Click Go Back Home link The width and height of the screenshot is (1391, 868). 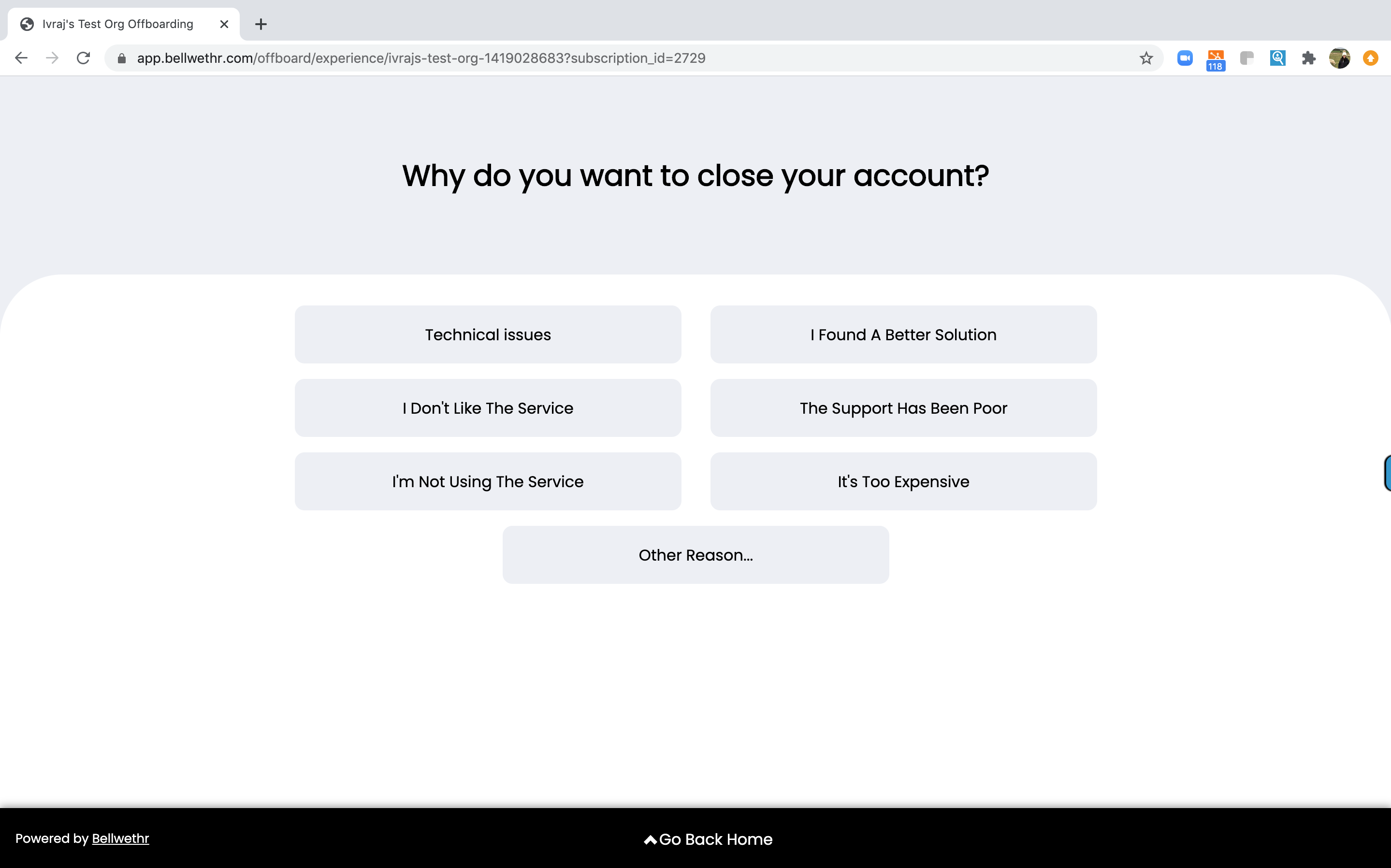coord(708,839)
